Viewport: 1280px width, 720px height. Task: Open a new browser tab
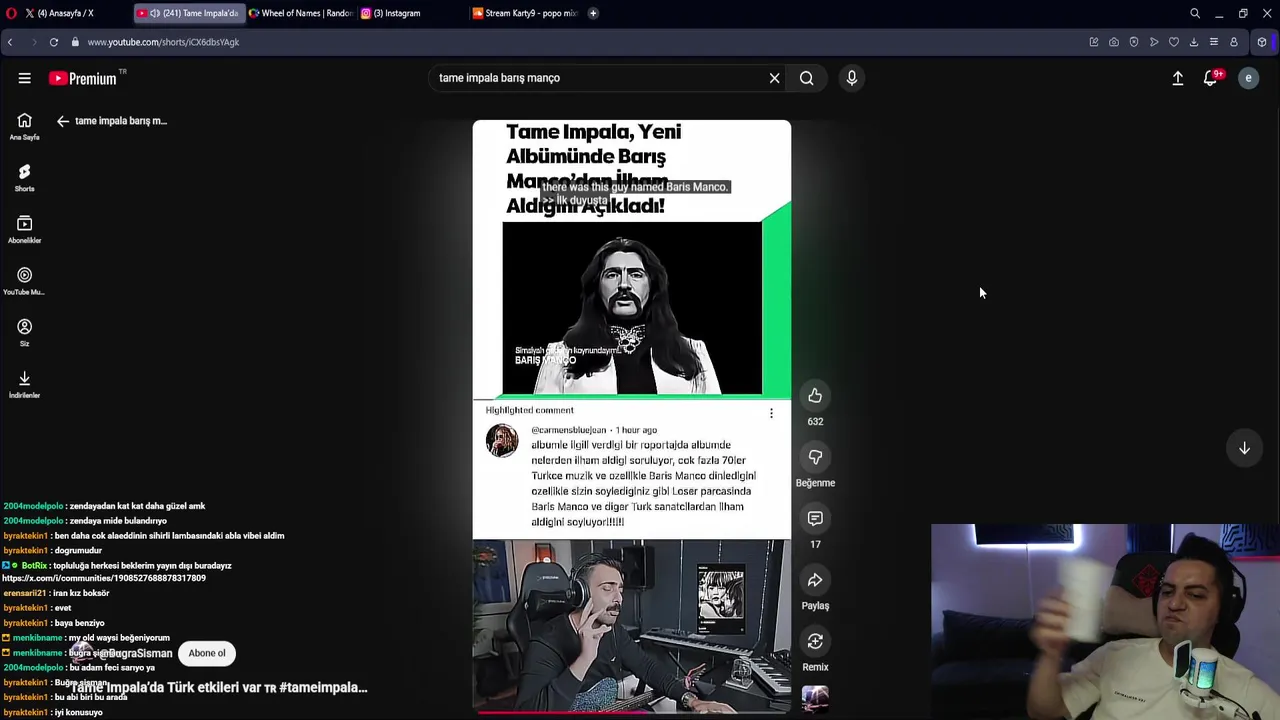593,13
